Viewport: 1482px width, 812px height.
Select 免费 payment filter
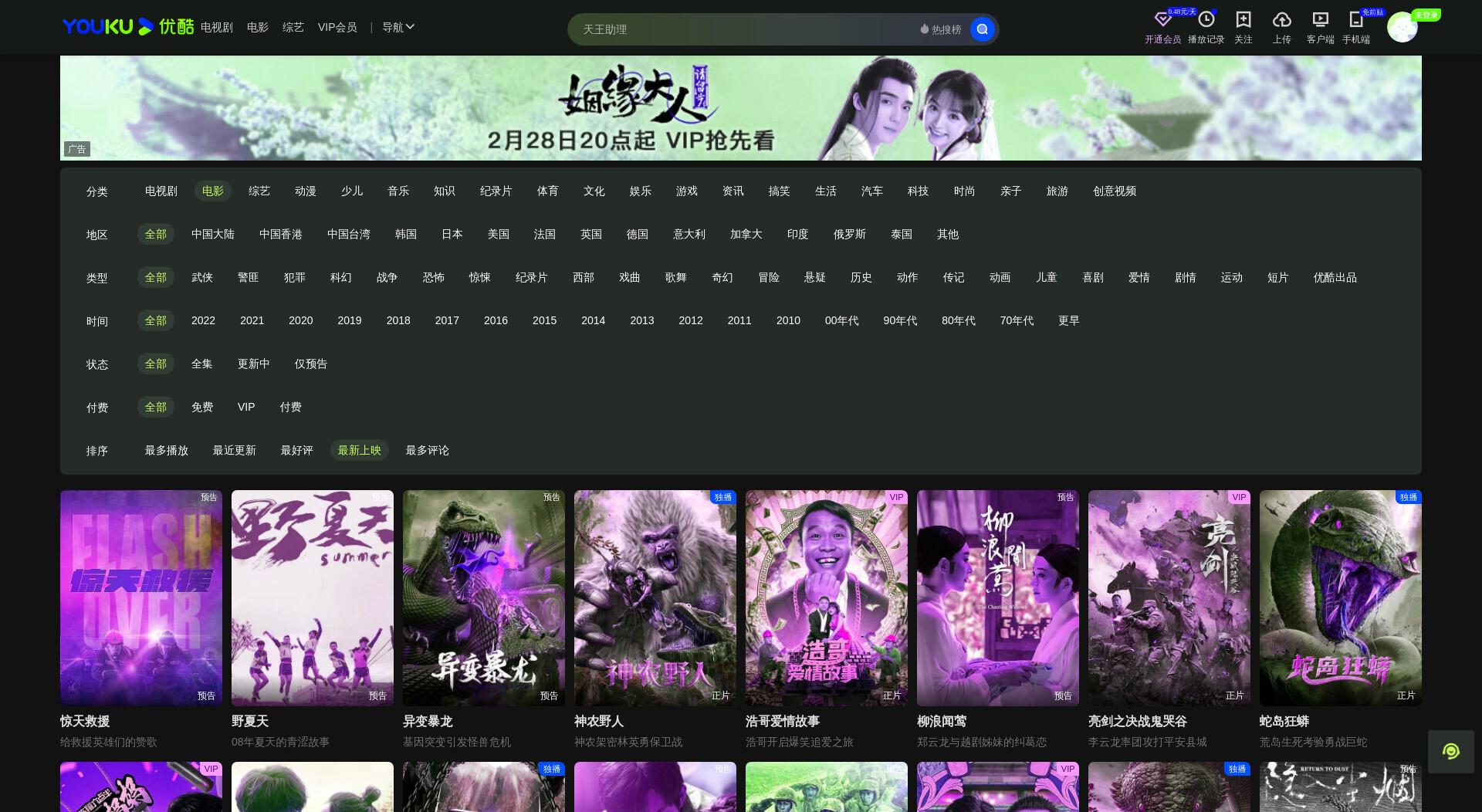201,407
